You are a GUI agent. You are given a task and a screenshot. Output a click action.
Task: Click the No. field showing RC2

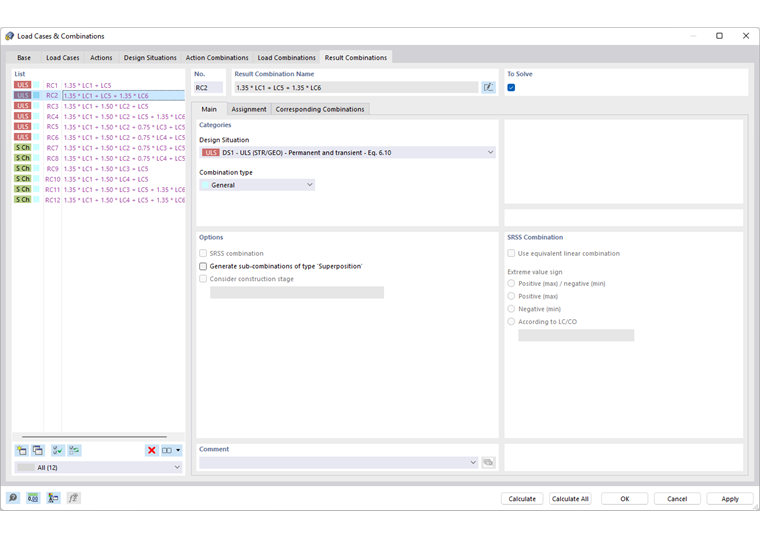tap(208, 87)
